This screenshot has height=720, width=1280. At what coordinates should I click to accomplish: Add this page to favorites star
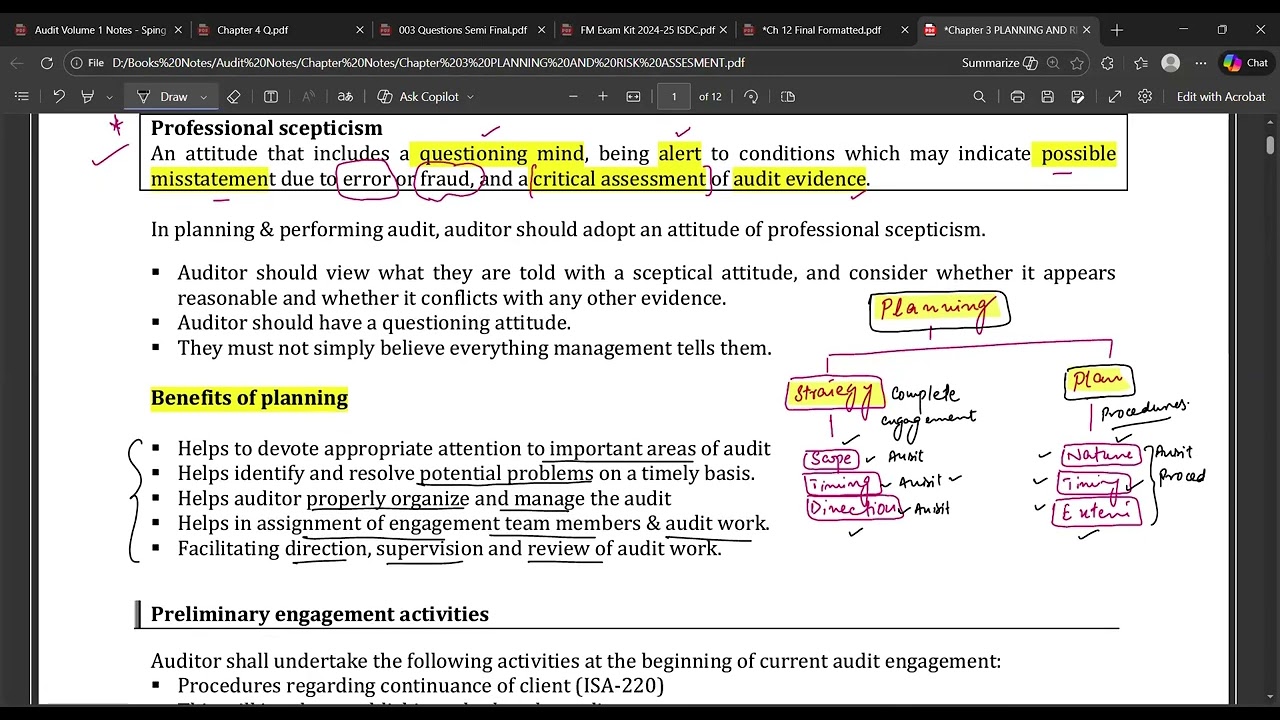click(1077, 63)
